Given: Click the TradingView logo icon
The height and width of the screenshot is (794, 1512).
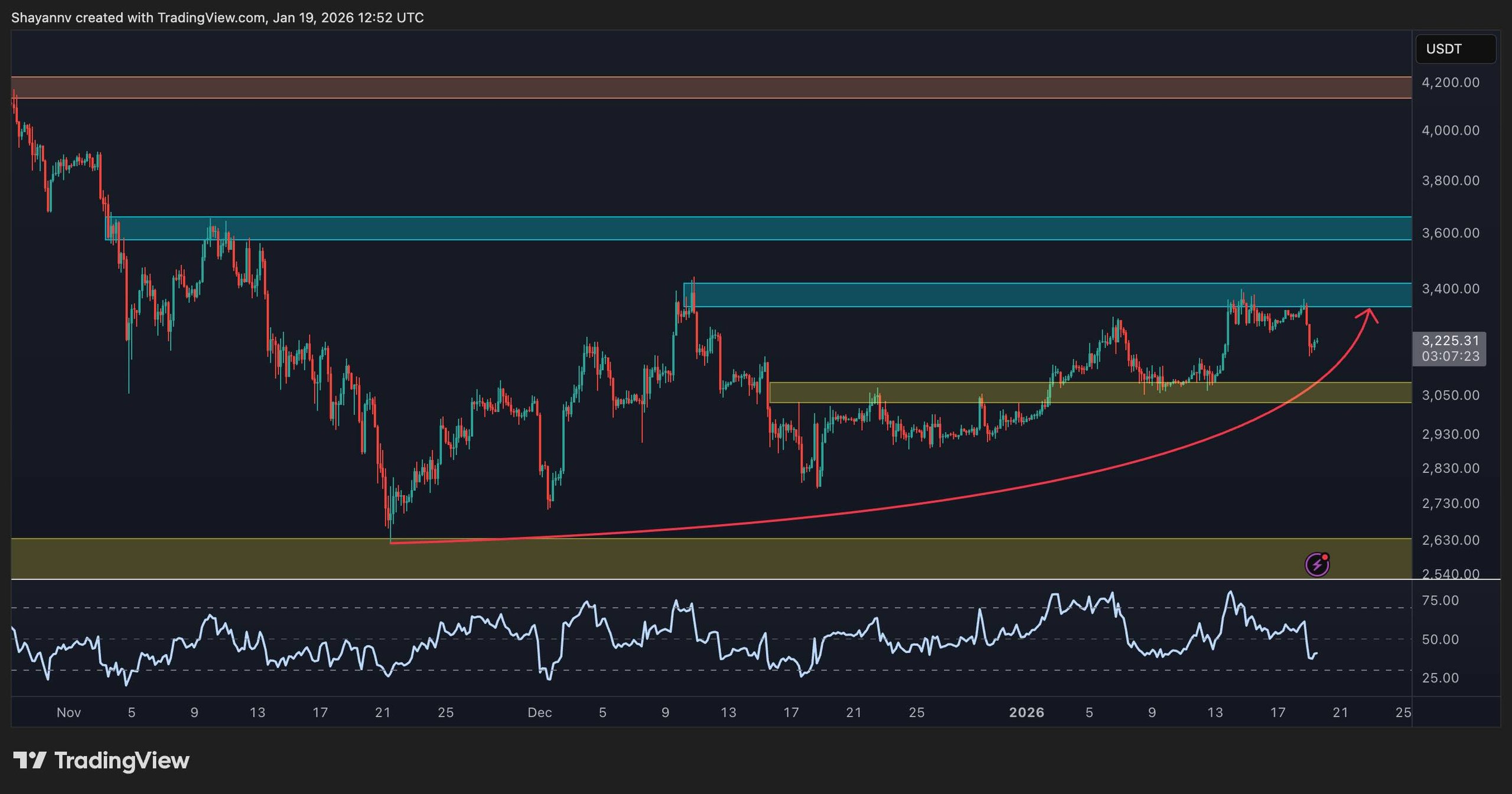Looking at the screenshot, I should click(x=30, y=760).
